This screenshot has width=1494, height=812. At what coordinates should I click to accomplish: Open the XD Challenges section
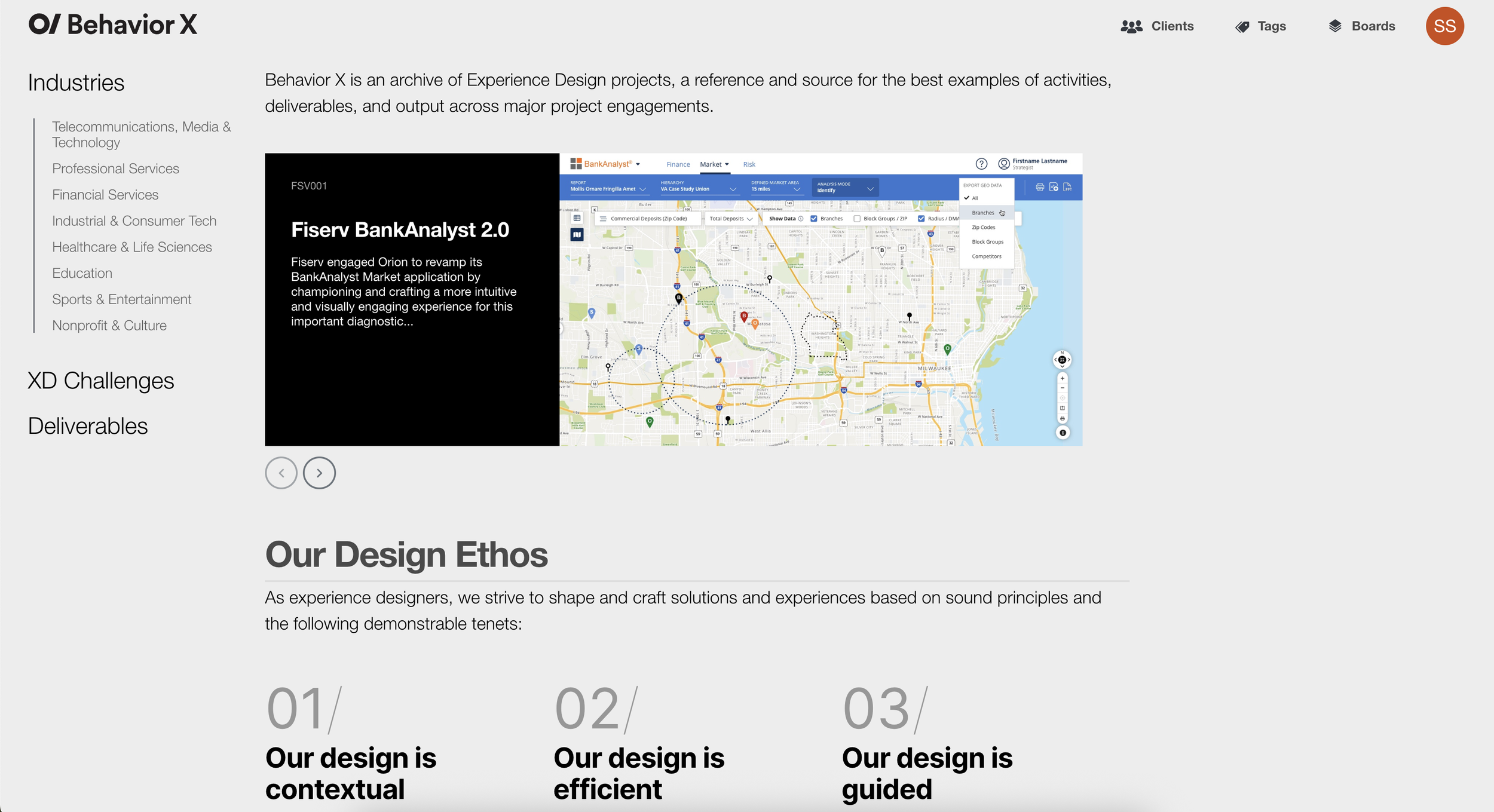tap(101, 381)
